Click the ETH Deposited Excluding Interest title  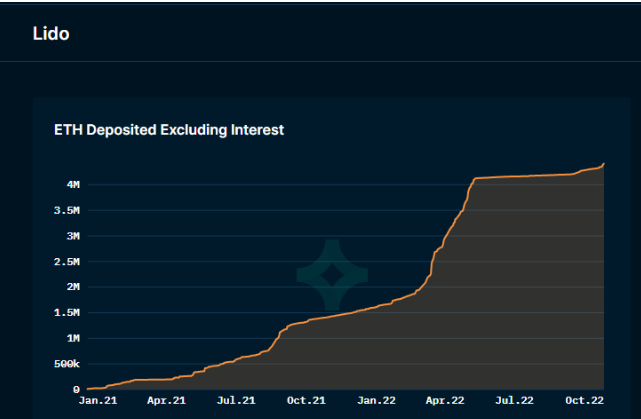169,130
